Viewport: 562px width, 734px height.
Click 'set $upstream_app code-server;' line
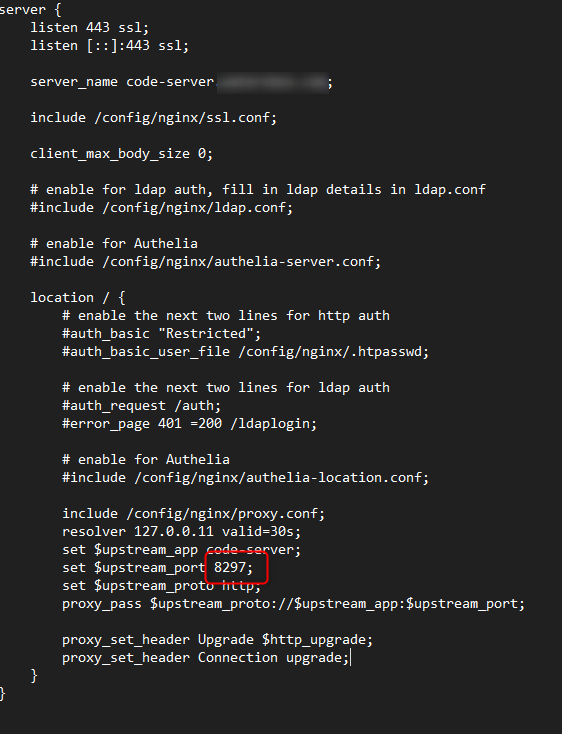click(x=182, y=550)
